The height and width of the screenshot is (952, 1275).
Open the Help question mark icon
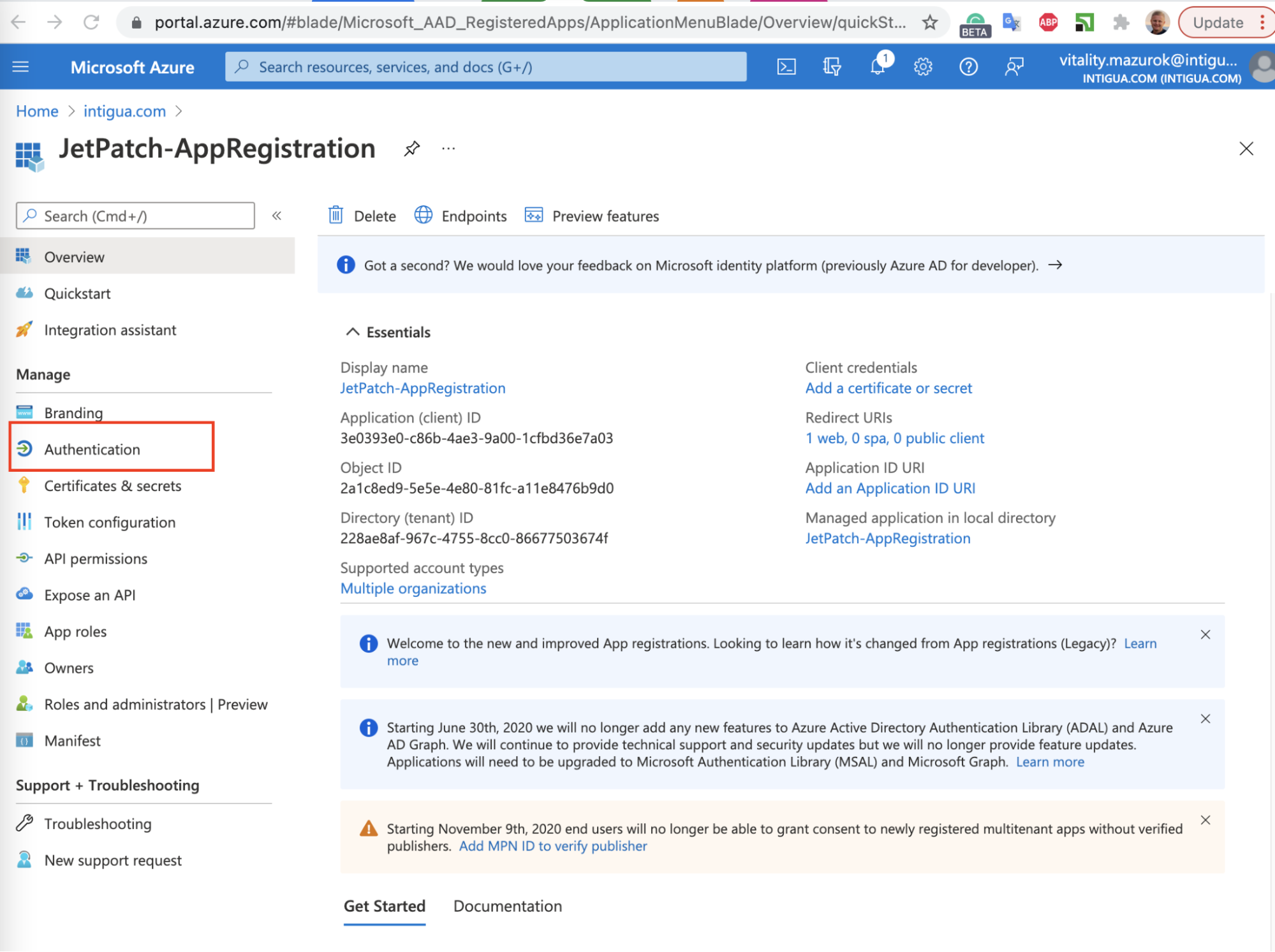968,66
